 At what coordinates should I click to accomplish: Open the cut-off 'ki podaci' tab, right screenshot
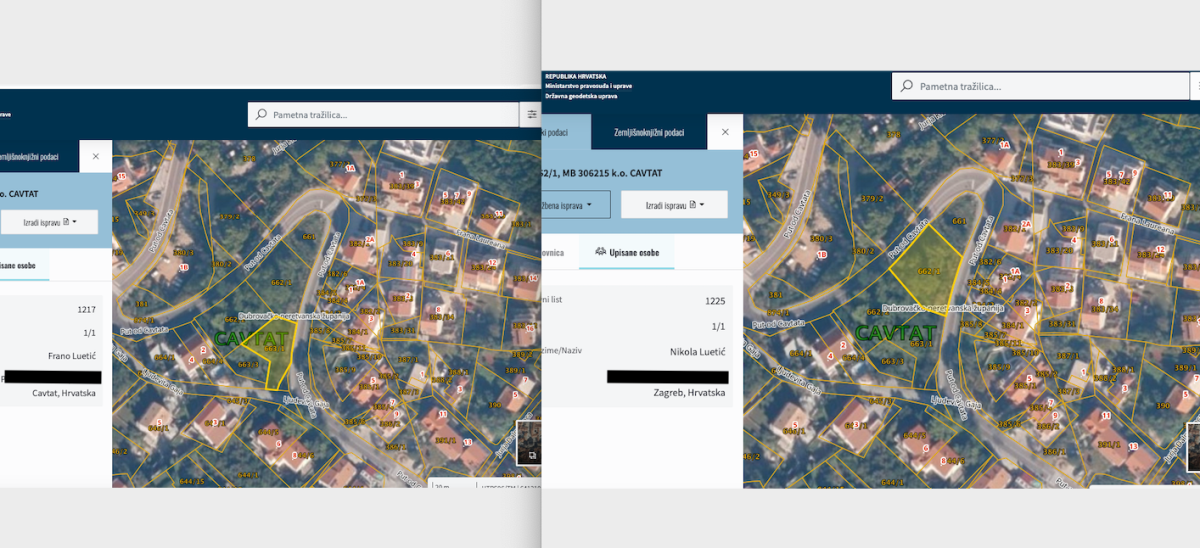565,132
